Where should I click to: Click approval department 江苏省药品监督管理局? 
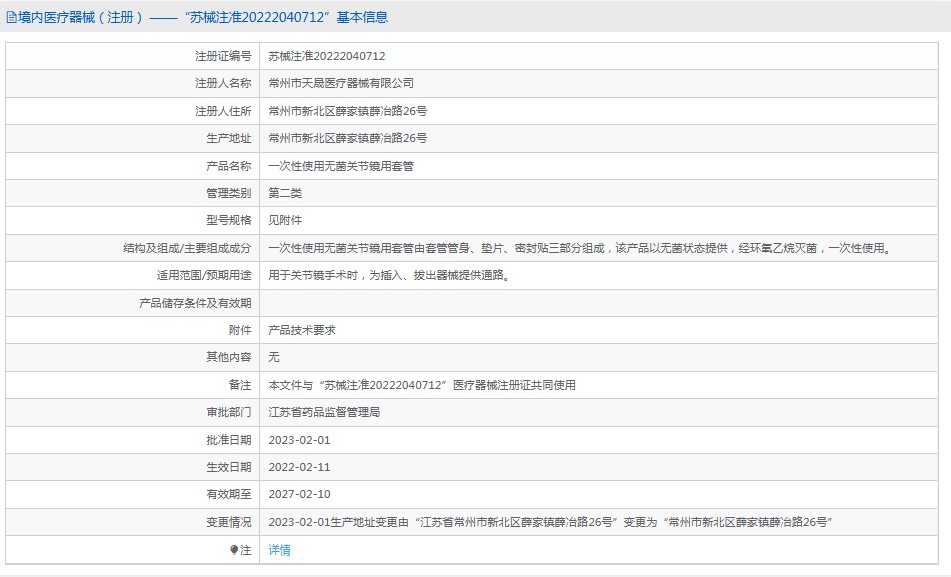(x=324, y=413)
